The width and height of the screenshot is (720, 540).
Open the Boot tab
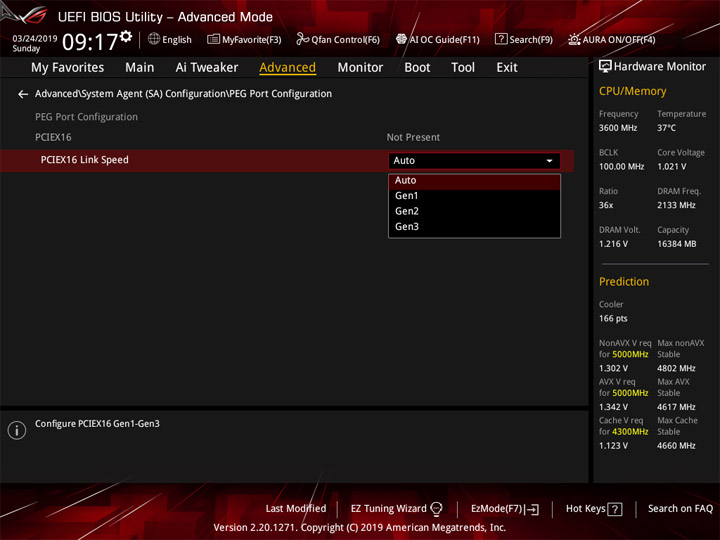tap(417, 68)
